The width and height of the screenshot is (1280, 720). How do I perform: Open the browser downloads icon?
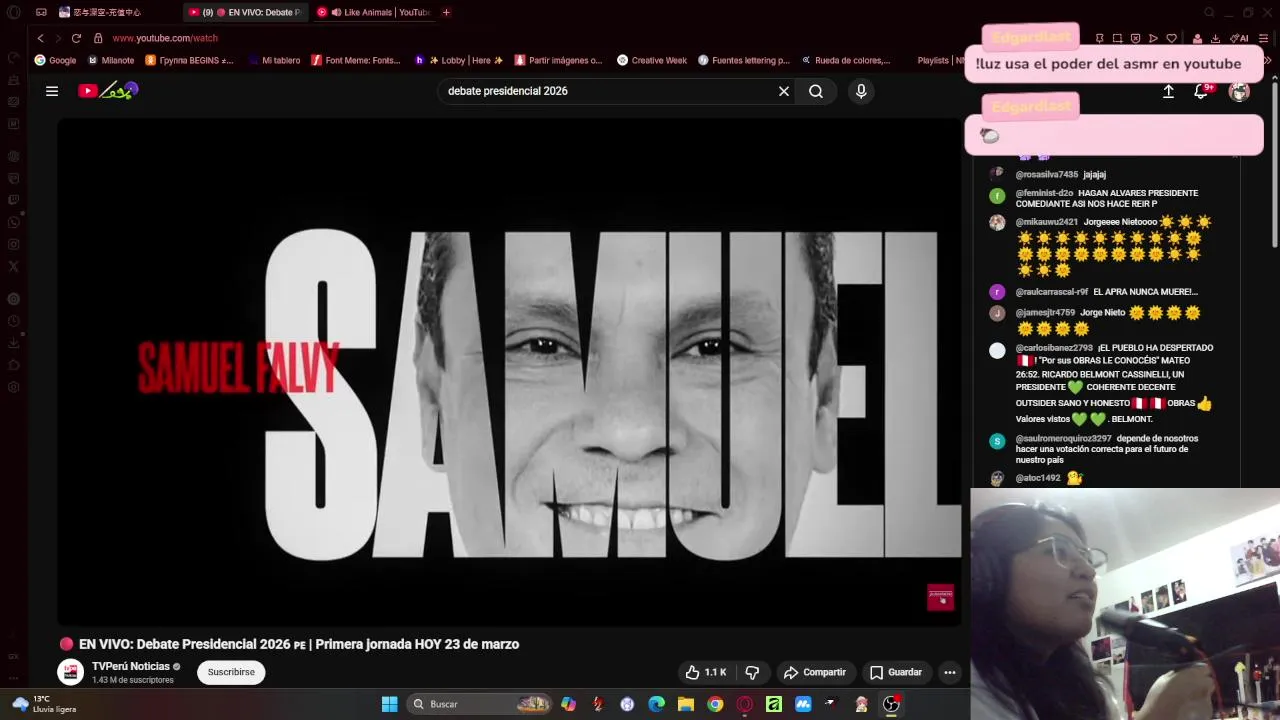click(x=1215, y=38)
